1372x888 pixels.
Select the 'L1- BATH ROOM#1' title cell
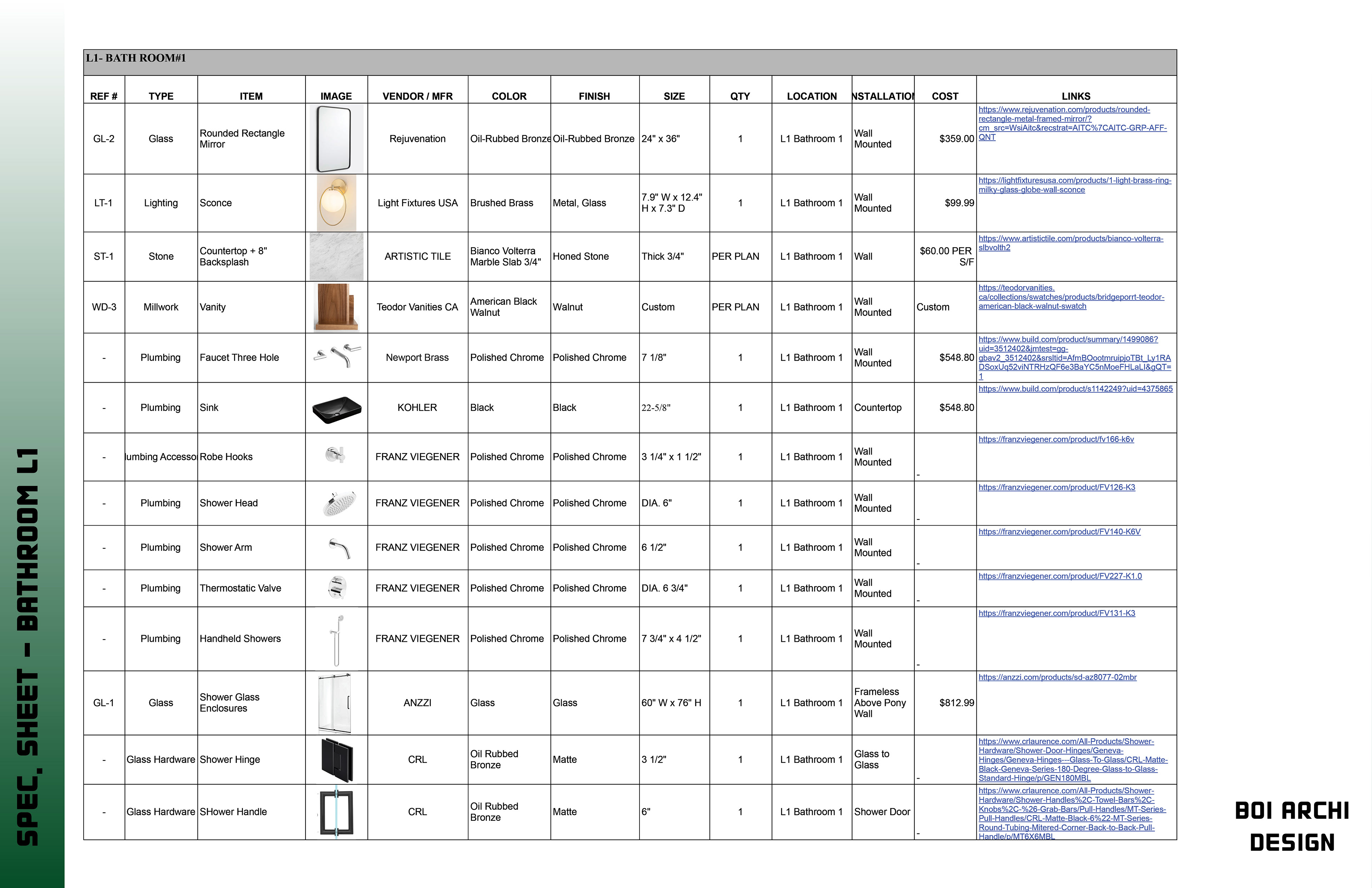click(x=630, y=62)
